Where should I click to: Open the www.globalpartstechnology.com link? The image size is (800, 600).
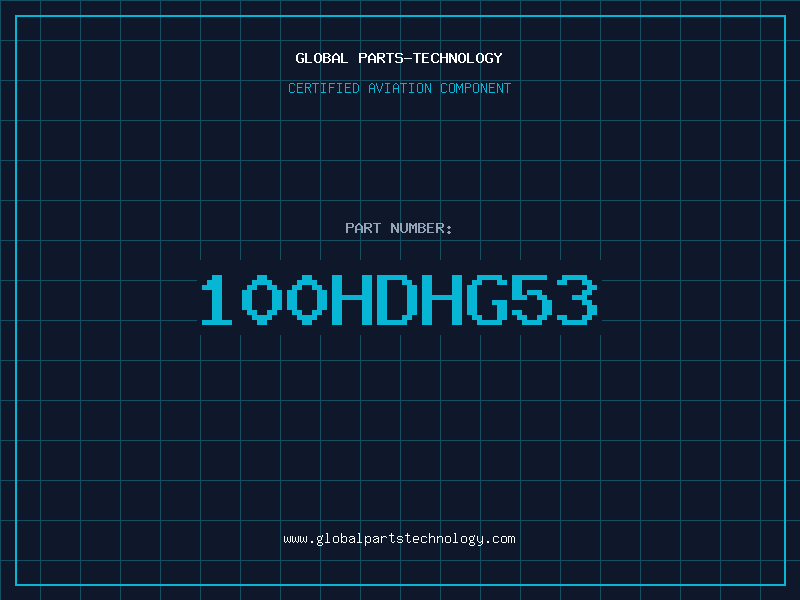pyautogui.click(x=399, y=539)
